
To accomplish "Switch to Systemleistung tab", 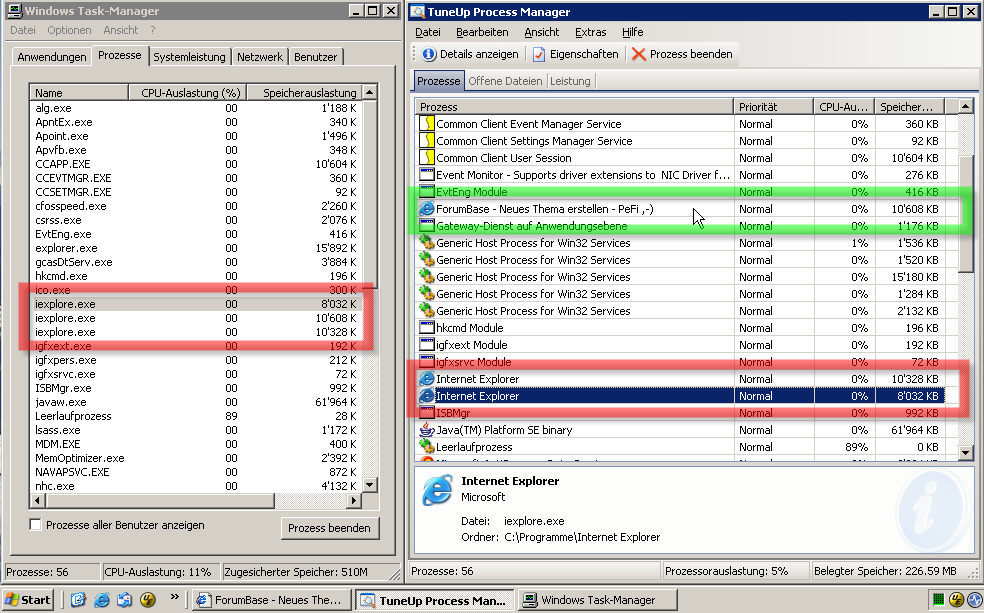I will tap(189, 56).
